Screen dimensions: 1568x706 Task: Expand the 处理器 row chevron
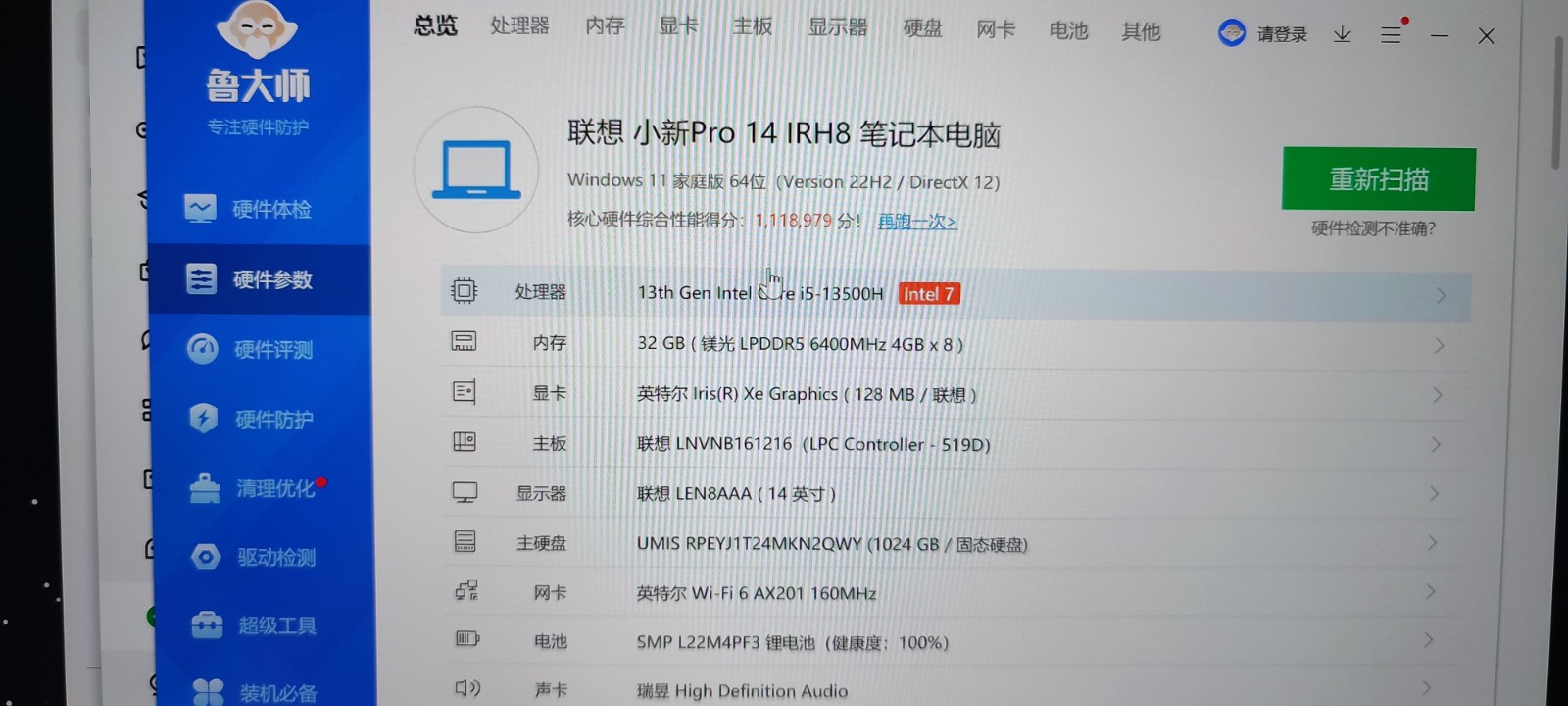pyautogui.click(x=1441, y=295)
